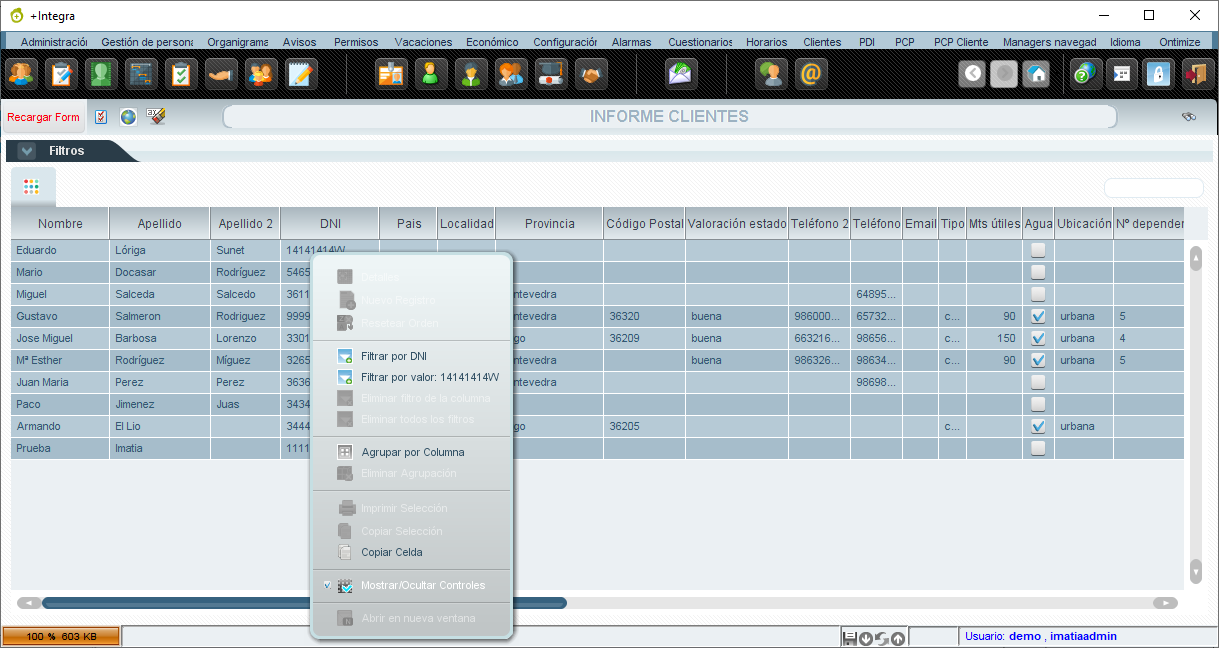Open the two users with coins icon
The height and width of the screenshot is (648, 1219).
(x=261, y=74)
